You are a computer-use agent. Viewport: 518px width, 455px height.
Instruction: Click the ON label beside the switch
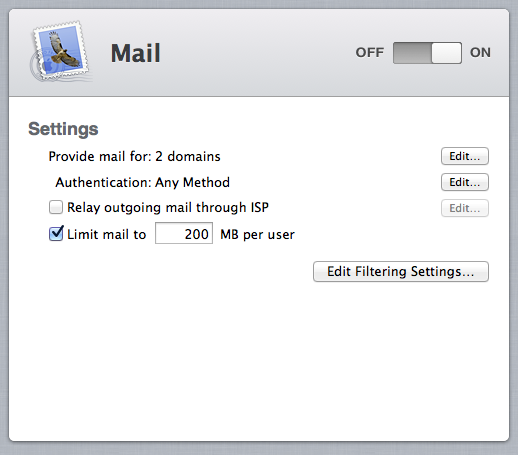tap(480, 53)
